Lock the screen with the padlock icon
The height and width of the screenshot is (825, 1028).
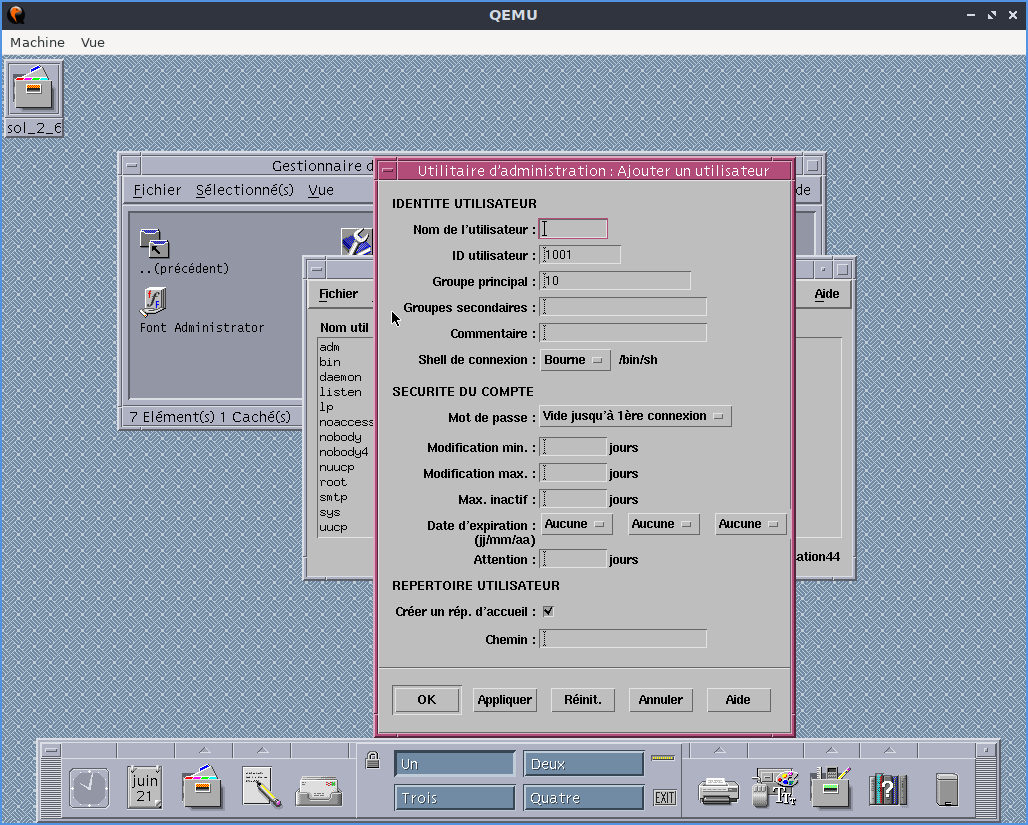(x=372, y=760)
